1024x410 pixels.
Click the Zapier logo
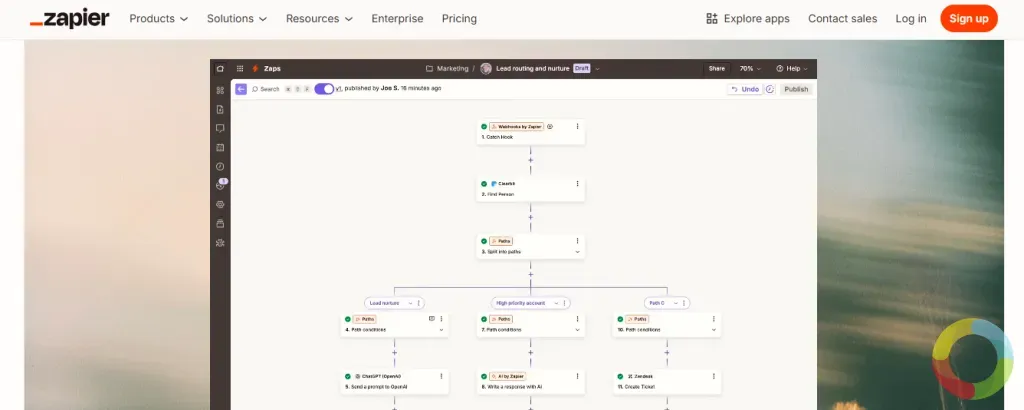click(69, 19)
